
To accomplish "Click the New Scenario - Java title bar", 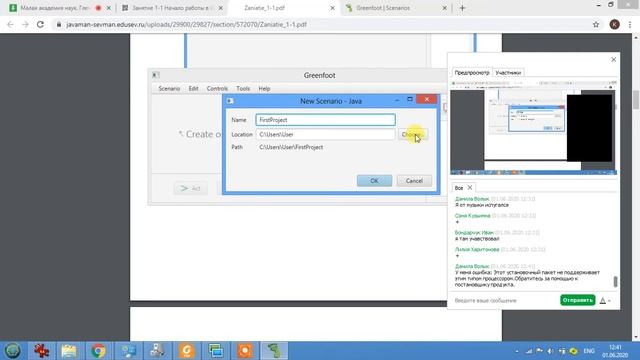I will [x=331, y=101].
